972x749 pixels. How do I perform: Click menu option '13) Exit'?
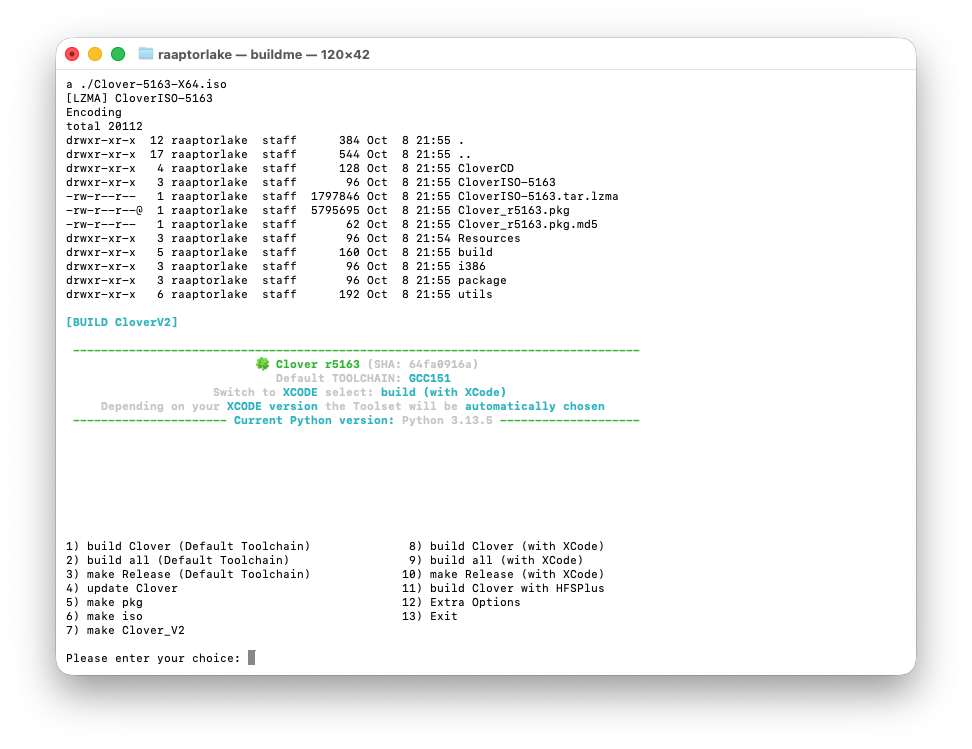tap(430, 616)
